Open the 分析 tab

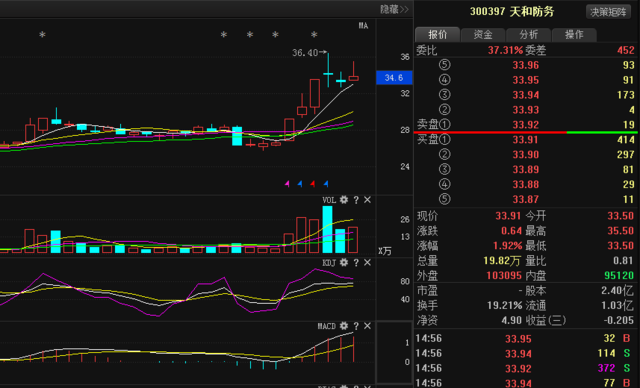click(x=529, y=35)
